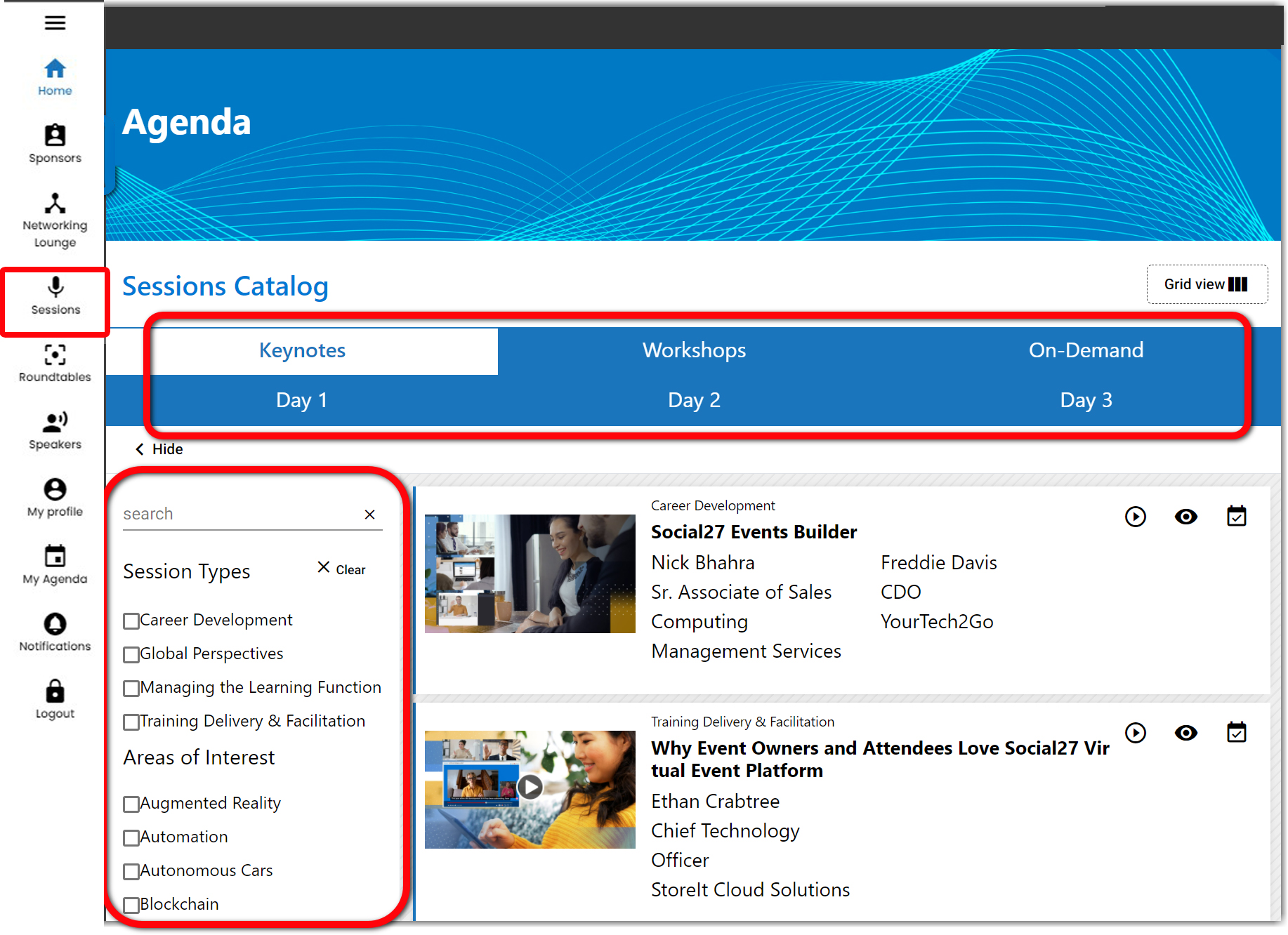Check the Autonomous Cars interest
The width and height of the screenshot is (1288, 935).
[131, 872]
